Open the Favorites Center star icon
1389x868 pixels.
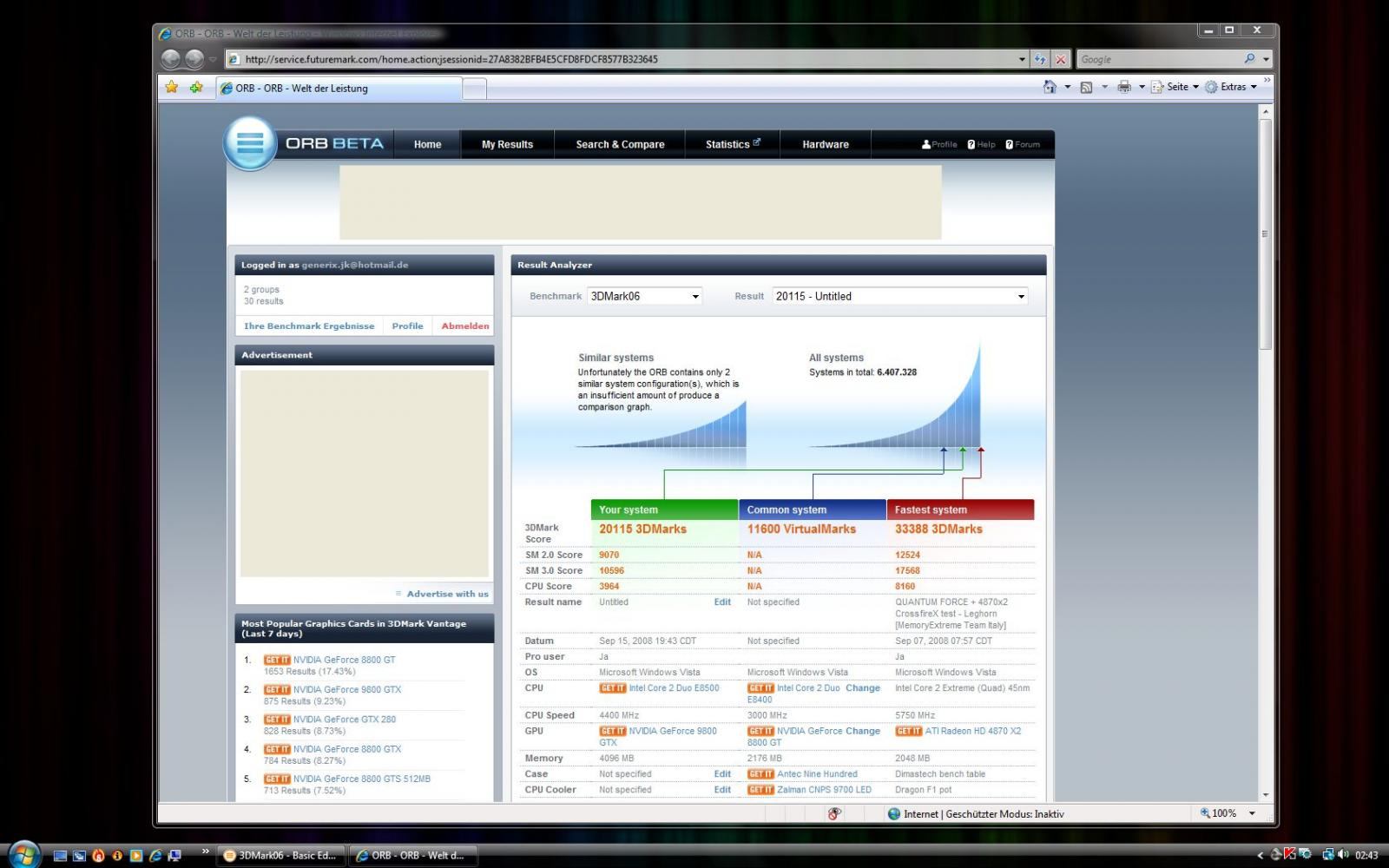pos(172,87)
